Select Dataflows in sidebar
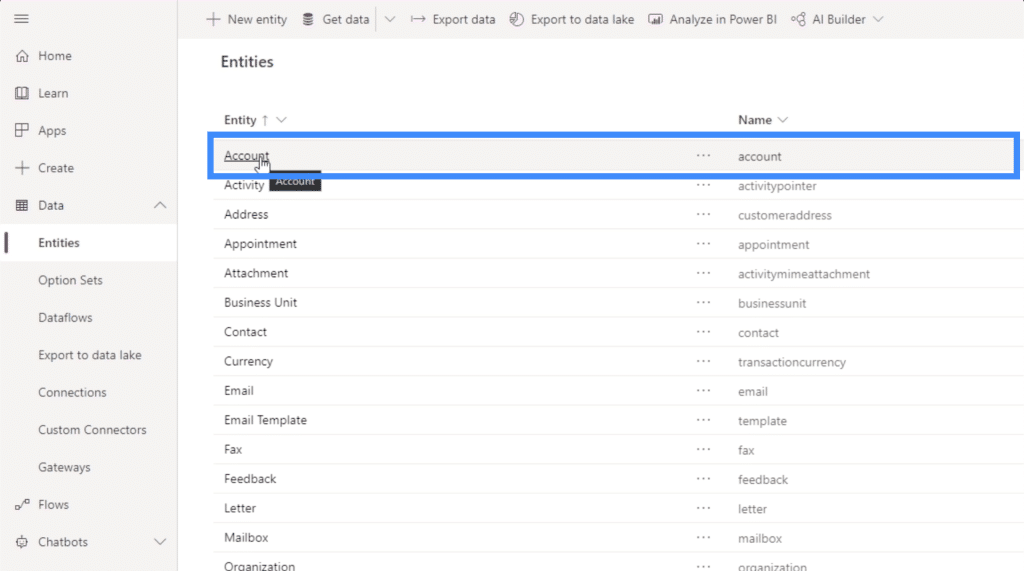The image size is (1024, 571). [65, 318]
